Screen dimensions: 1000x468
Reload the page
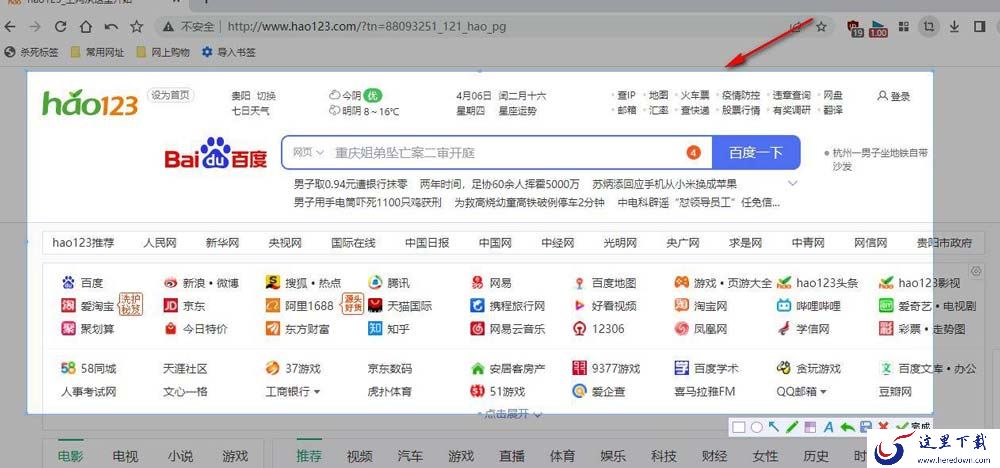click(x=61, y=26)
